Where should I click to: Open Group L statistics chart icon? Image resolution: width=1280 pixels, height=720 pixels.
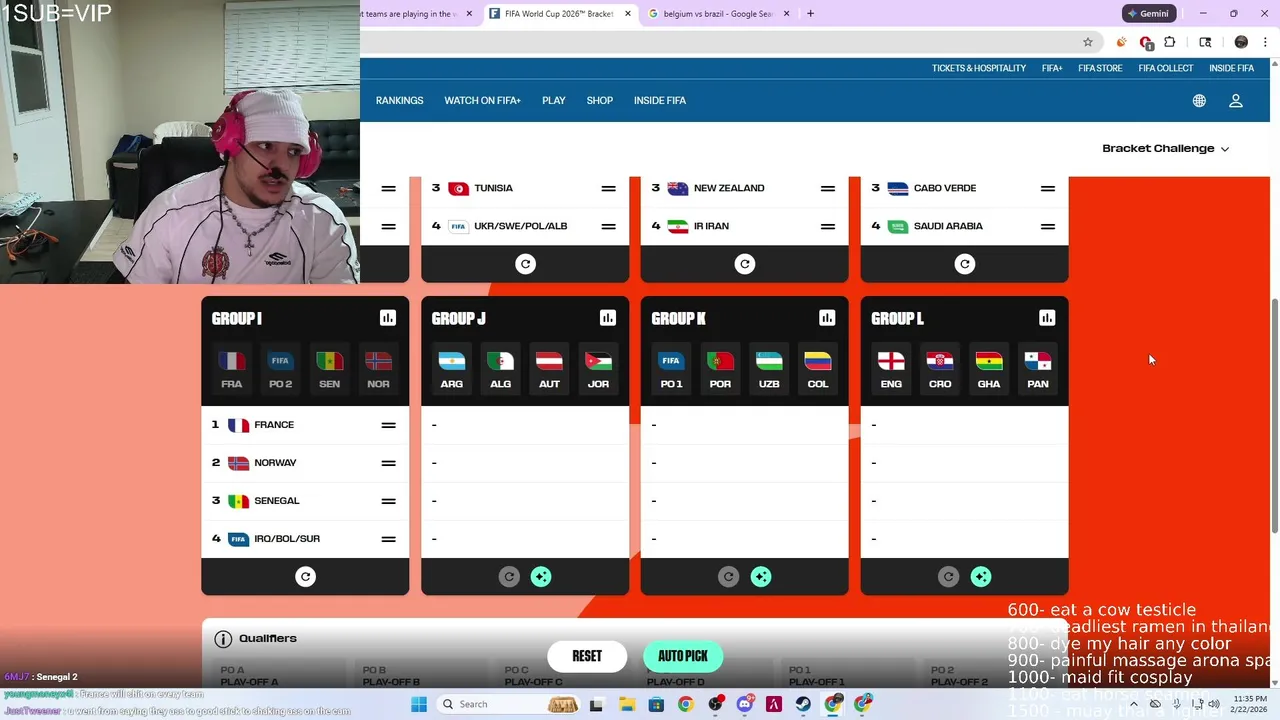click(x=1047, y=318)
